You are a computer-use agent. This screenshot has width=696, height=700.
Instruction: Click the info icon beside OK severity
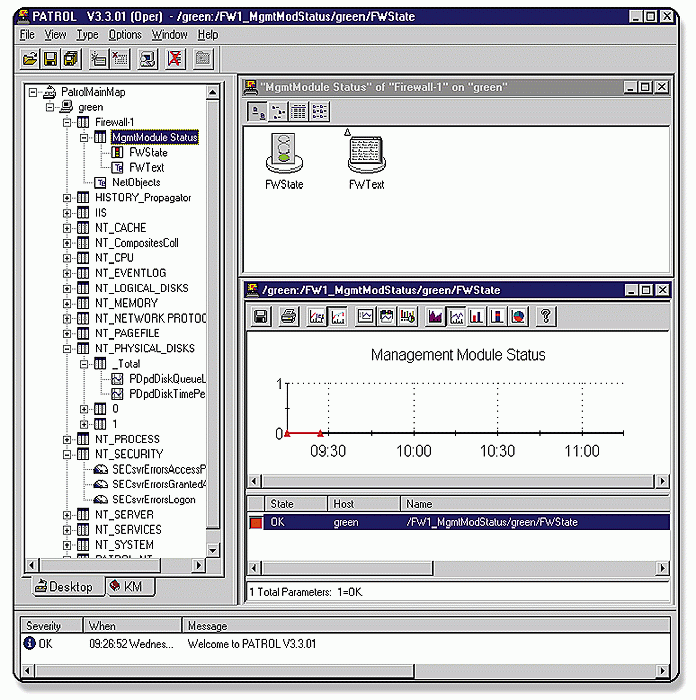[29, 643]
